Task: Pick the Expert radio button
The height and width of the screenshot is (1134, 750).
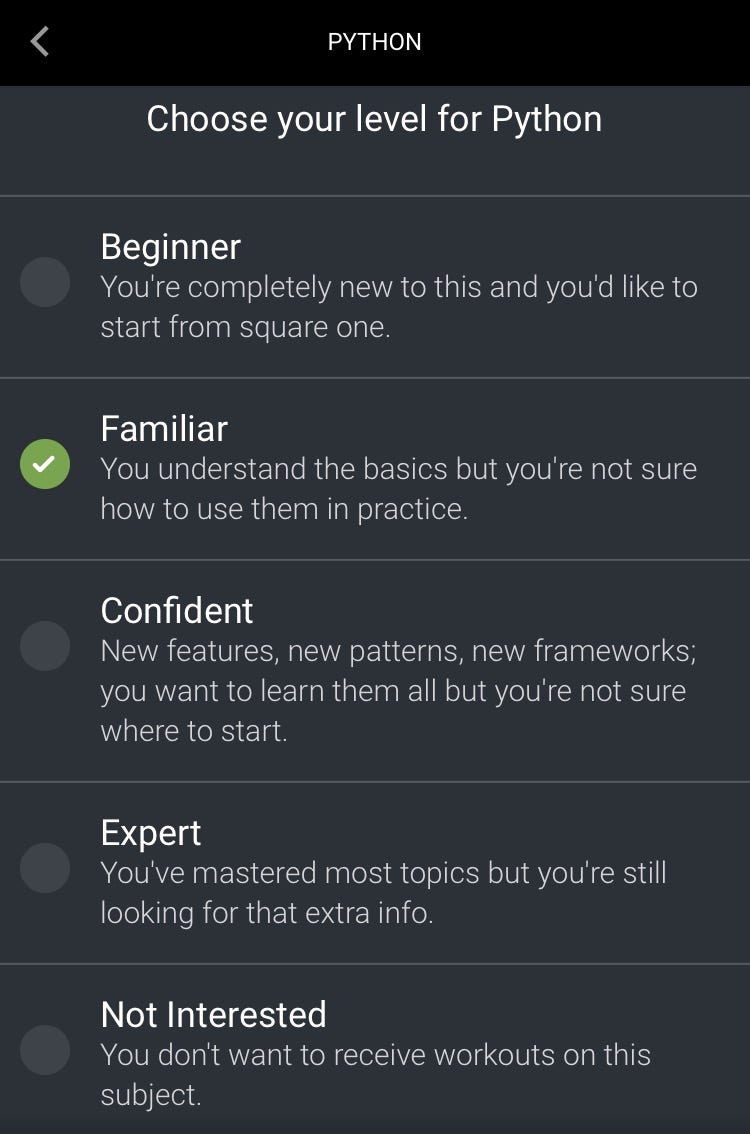Action: [x=45, y=867]
